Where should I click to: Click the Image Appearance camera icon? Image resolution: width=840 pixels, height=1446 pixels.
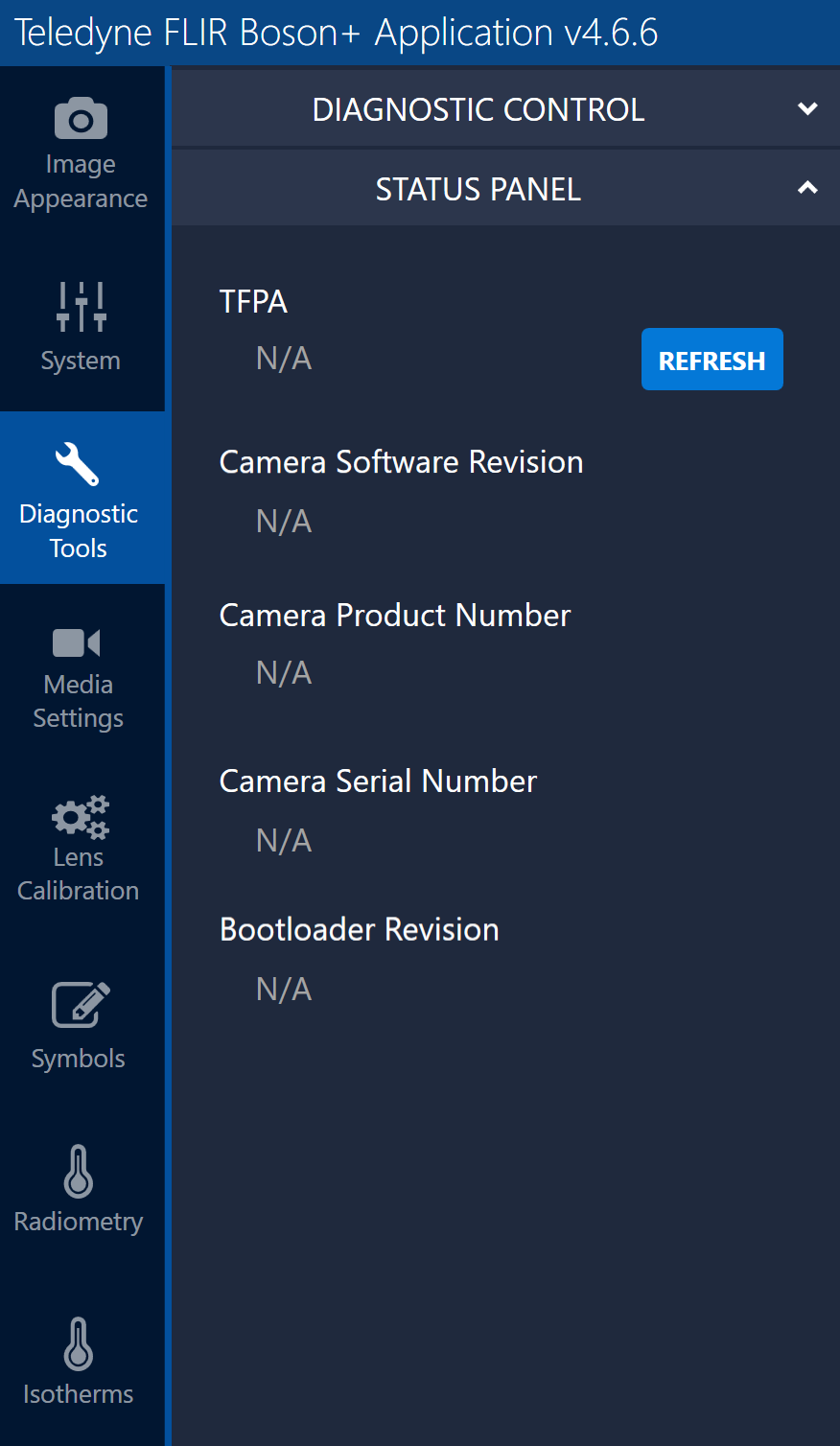pos(81,119)
